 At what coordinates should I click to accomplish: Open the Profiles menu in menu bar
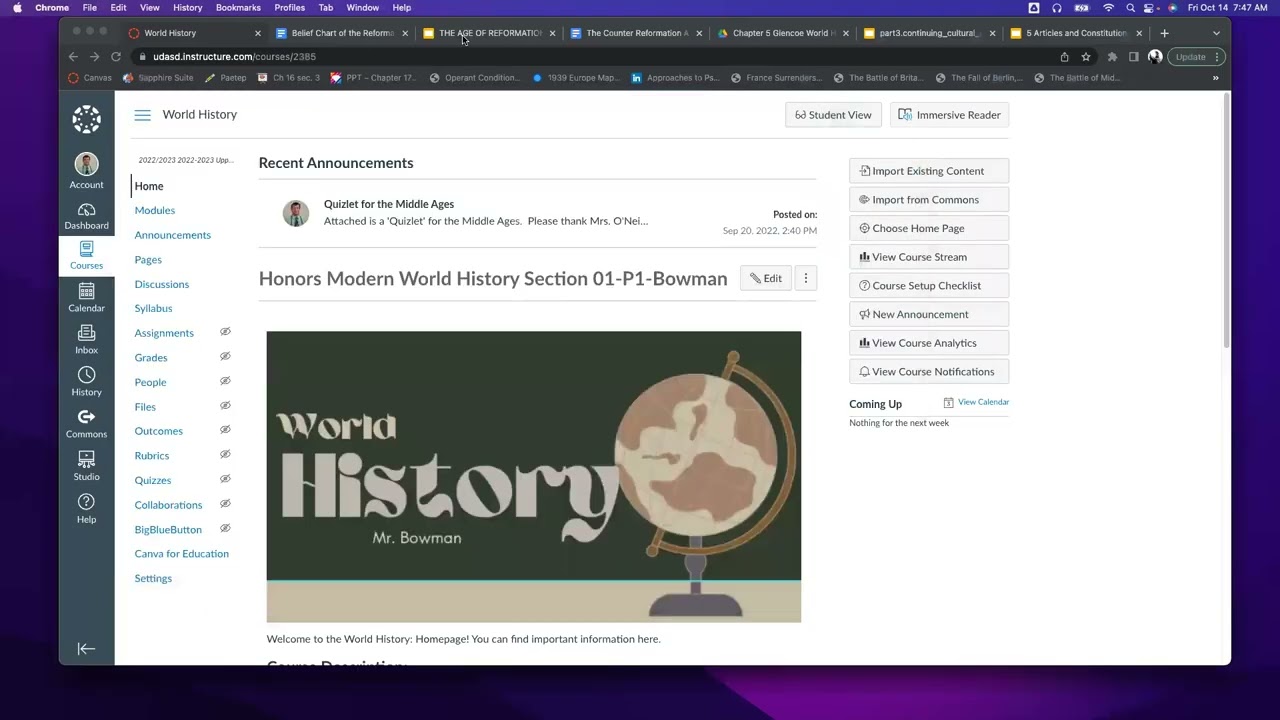point(289,8)
